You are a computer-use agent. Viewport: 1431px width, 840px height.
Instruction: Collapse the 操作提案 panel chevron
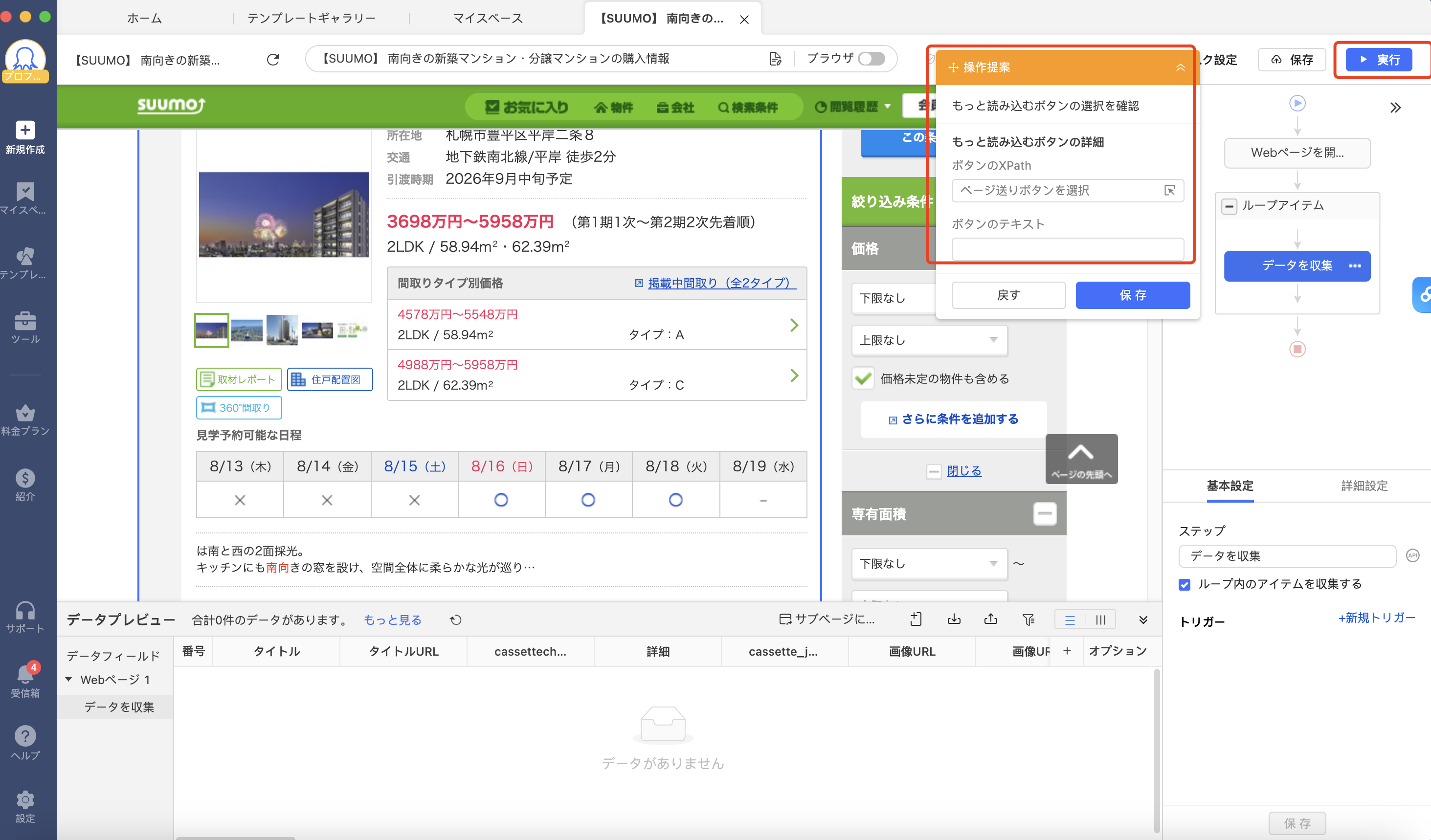pyautogui.click(x=1181, y=67)
